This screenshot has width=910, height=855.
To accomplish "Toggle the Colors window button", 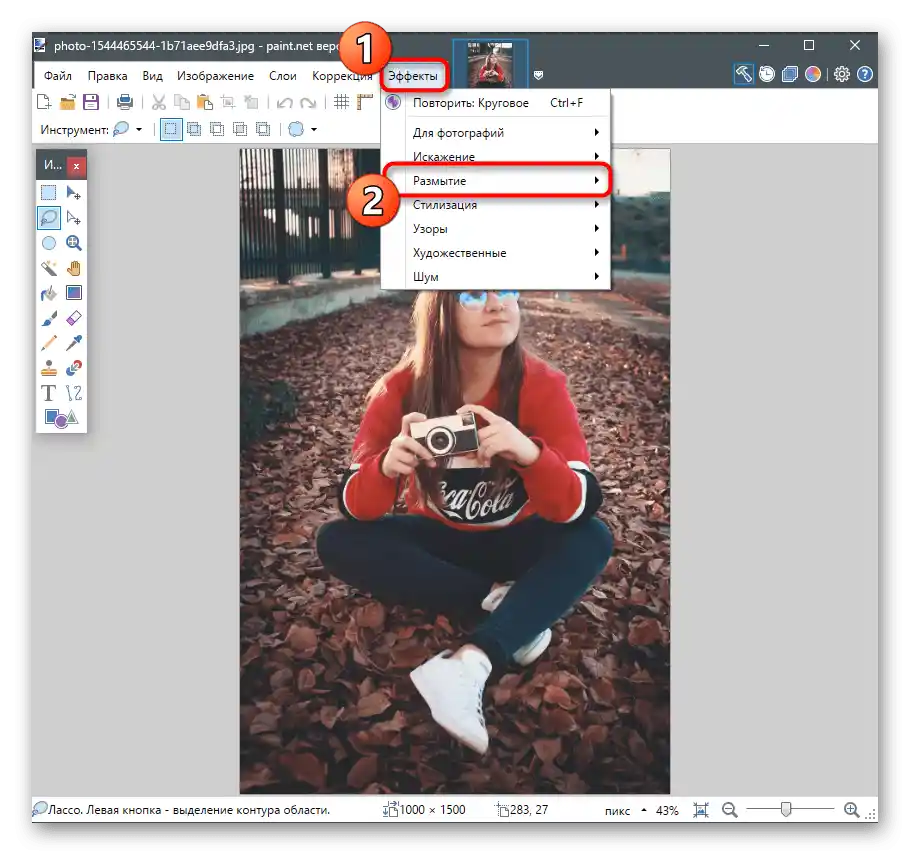I will pos(813,74).
